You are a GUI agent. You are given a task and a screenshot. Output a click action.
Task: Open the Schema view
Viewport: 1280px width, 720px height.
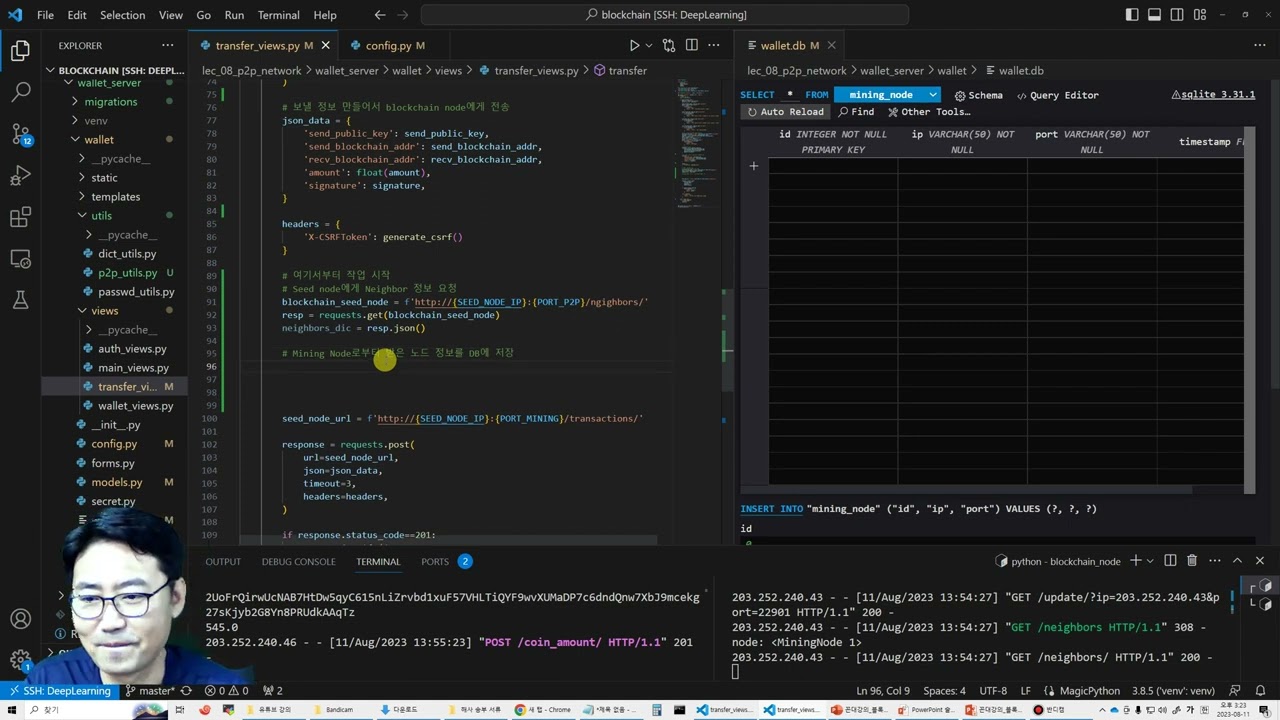pyautogui.click(x=978, y=95)
